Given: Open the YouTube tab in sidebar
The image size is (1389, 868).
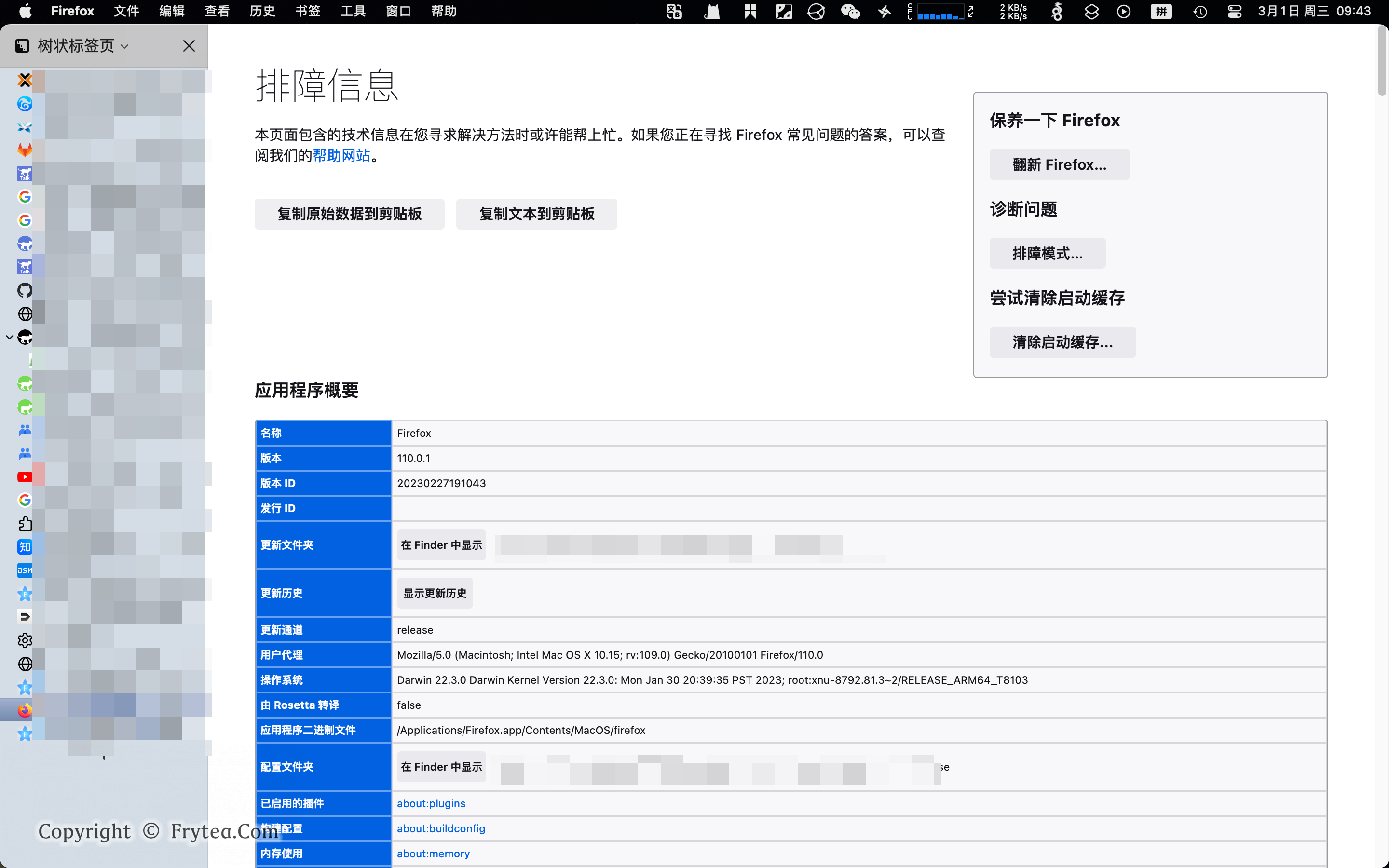Looking at the screenshot, I should click(25, 476).
